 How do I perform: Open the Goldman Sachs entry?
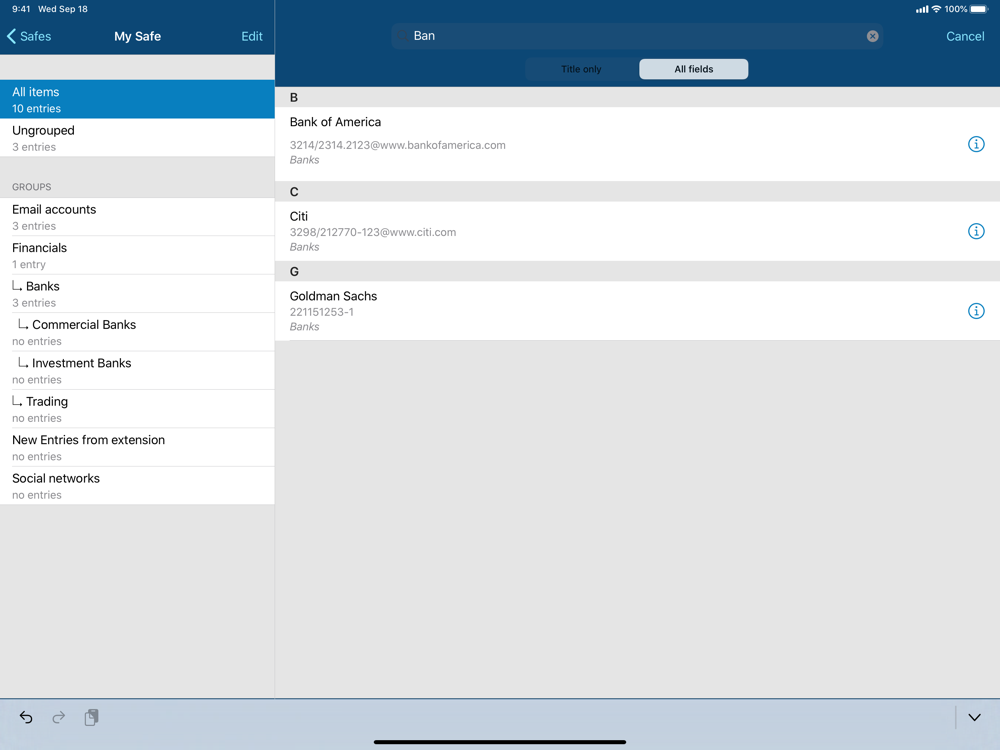pyautogui.click(x=637, y=311)
